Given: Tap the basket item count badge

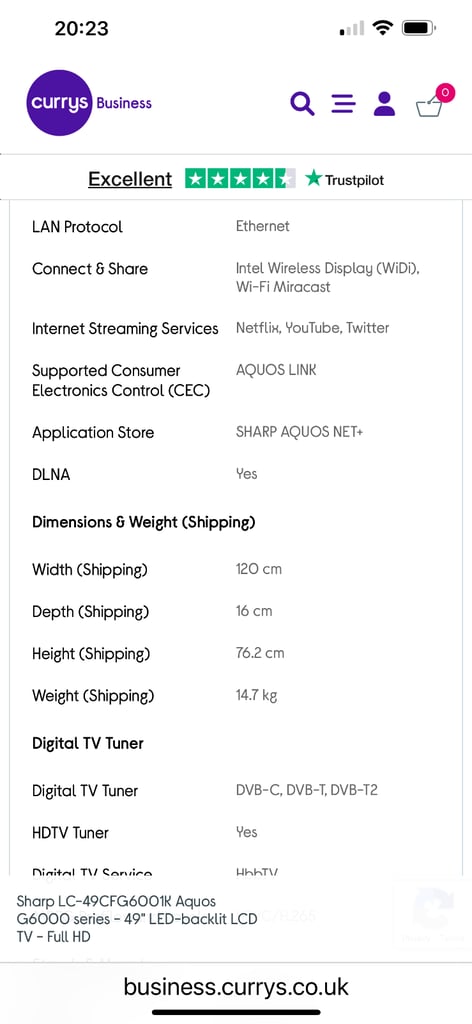Looking at the screenshot, I should click(445, 93).
